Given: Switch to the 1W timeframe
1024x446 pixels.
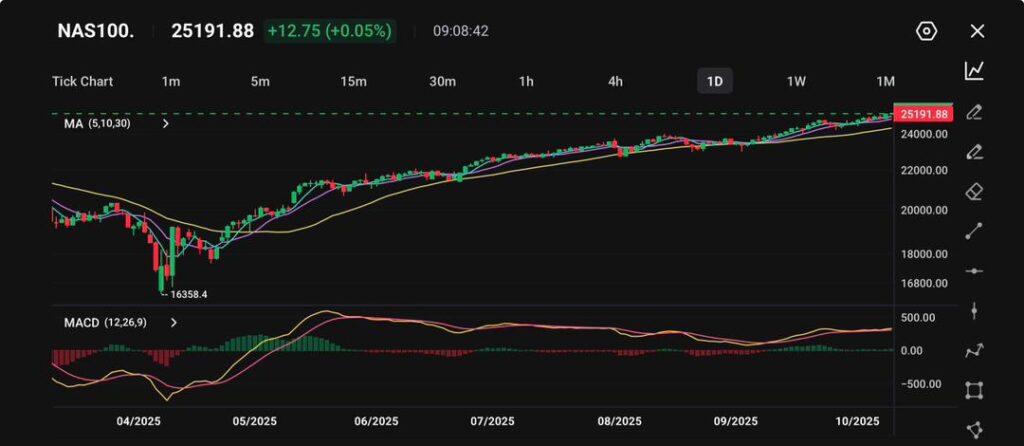Looking at the screenshot, I should 796,81.
